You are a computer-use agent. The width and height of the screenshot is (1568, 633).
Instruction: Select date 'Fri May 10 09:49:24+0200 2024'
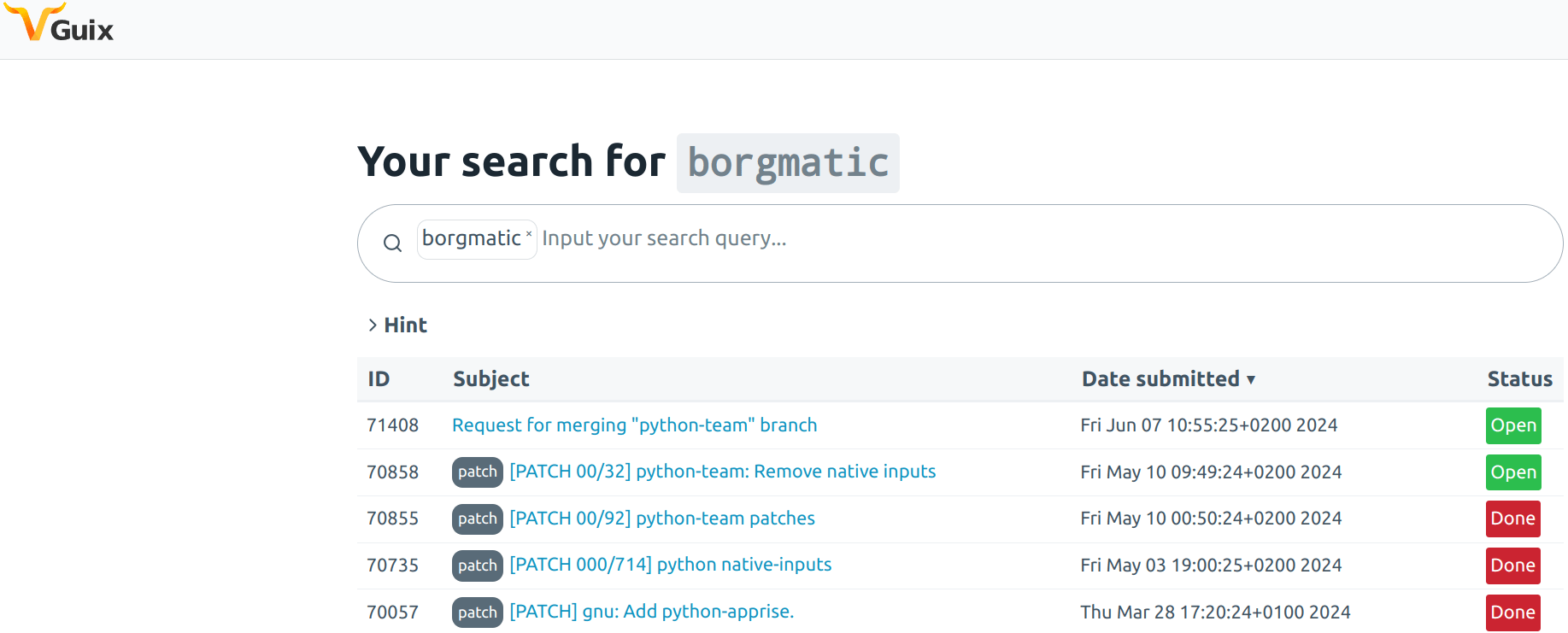pos(1211,472)
